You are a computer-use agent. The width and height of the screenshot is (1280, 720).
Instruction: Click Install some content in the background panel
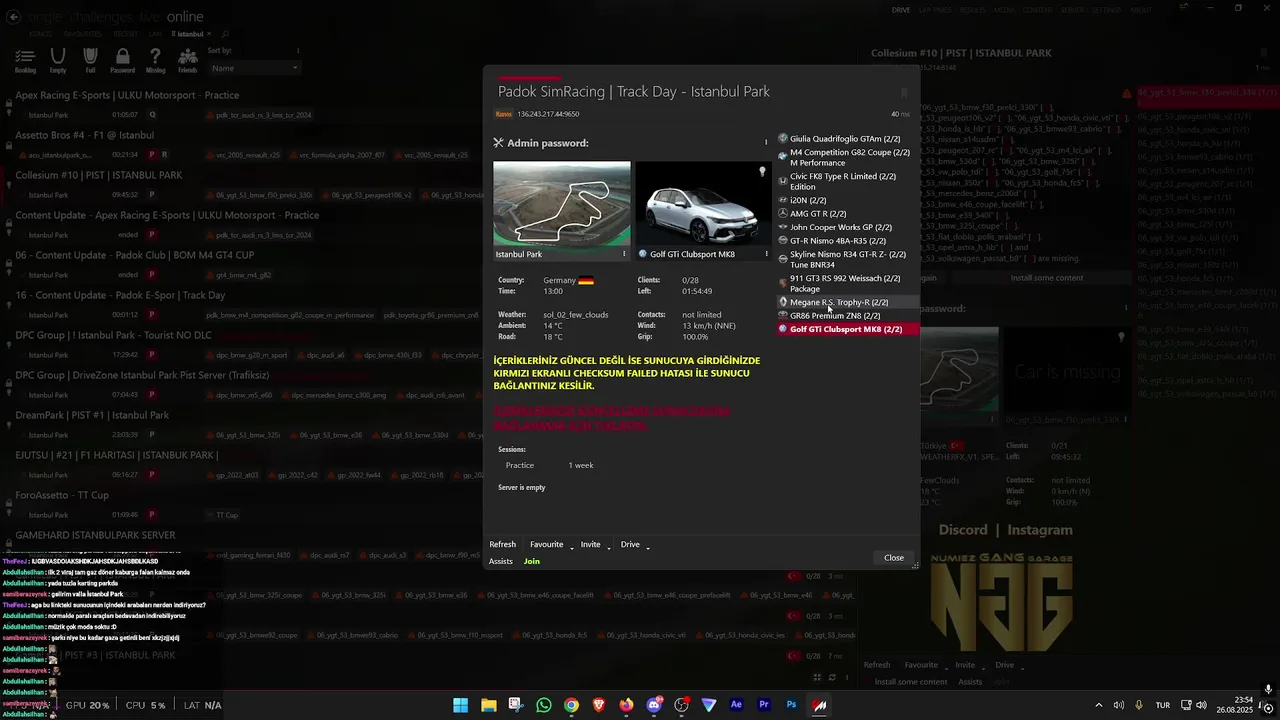1047,278
